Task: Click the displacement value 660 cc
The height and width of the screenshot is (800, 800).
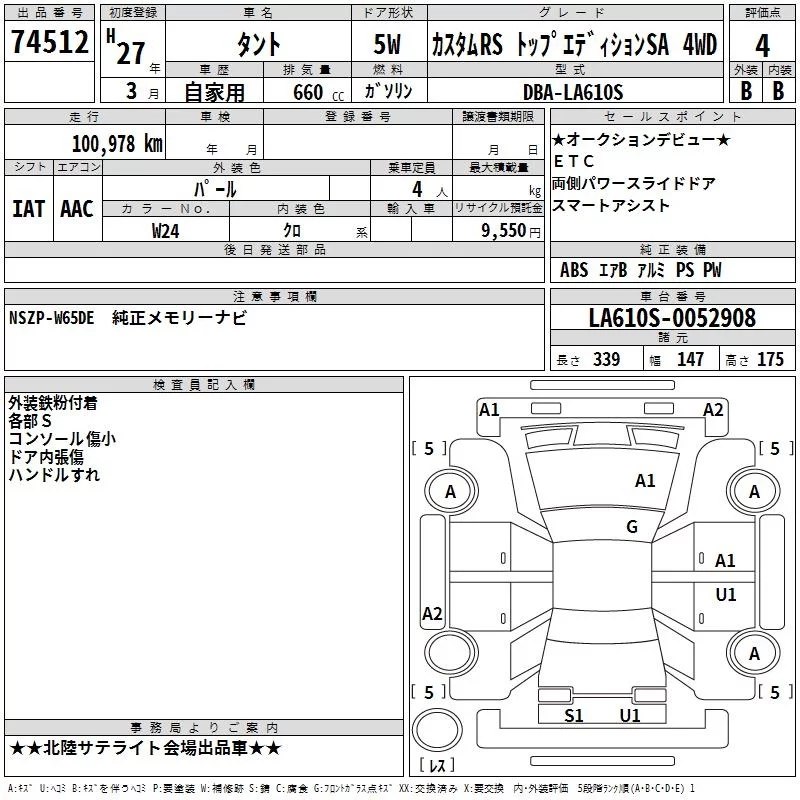Action: [318, 92]
